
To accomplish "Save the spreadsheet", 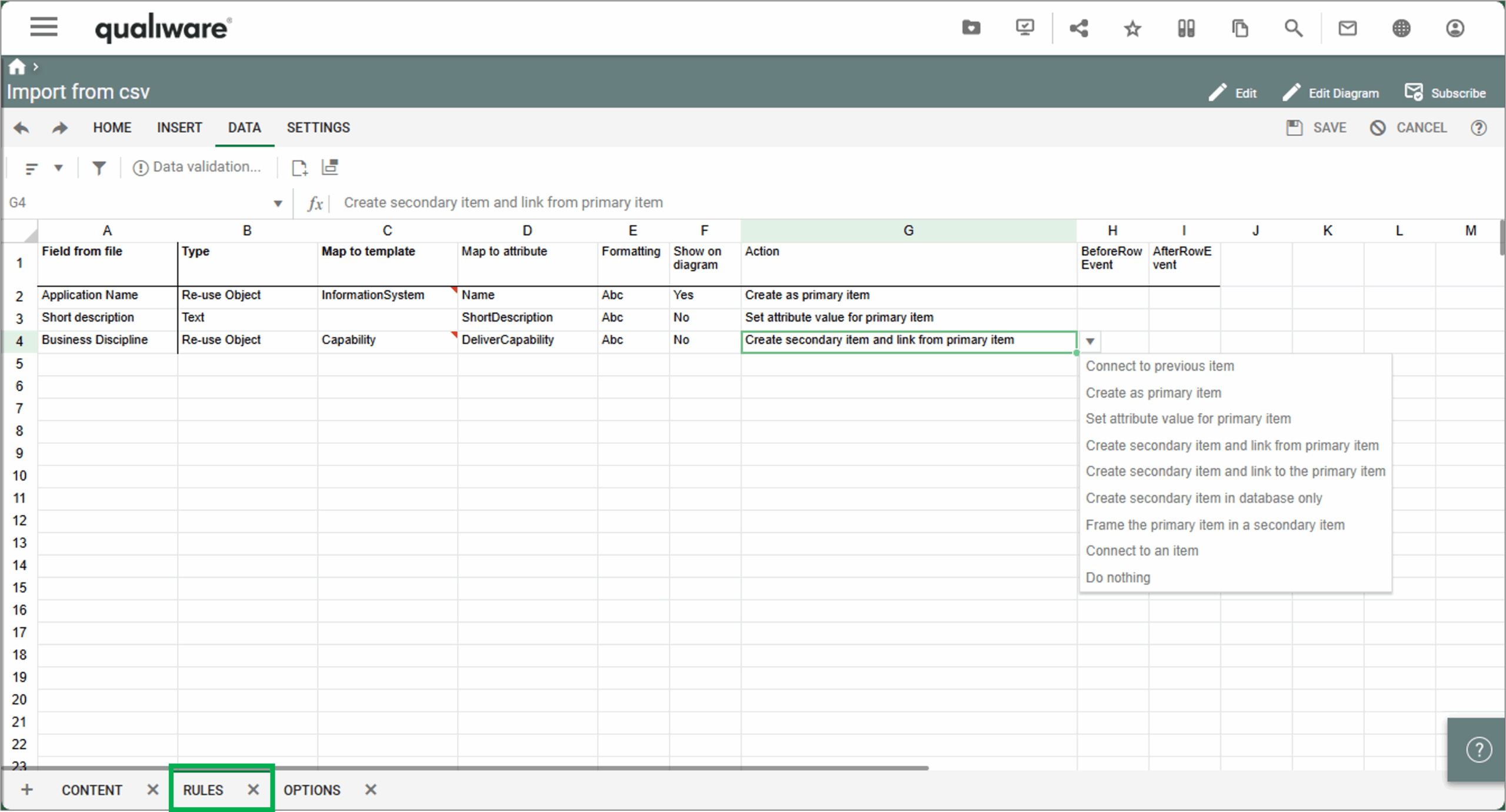I will pos(1316,128).
